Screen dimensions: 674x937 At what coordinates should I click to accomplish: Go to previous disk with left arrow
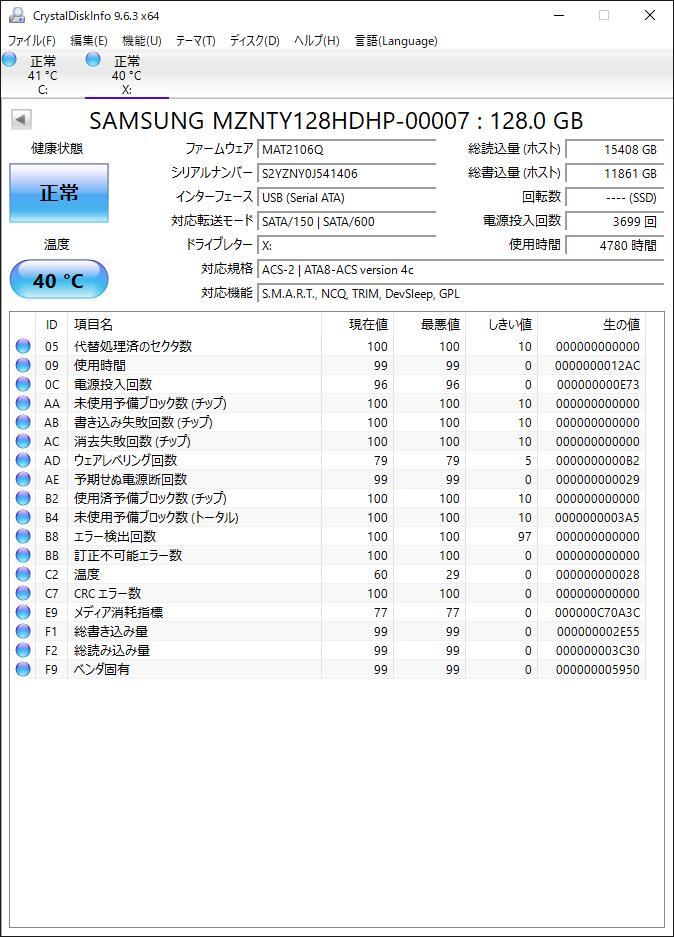(x=21, y=120)
